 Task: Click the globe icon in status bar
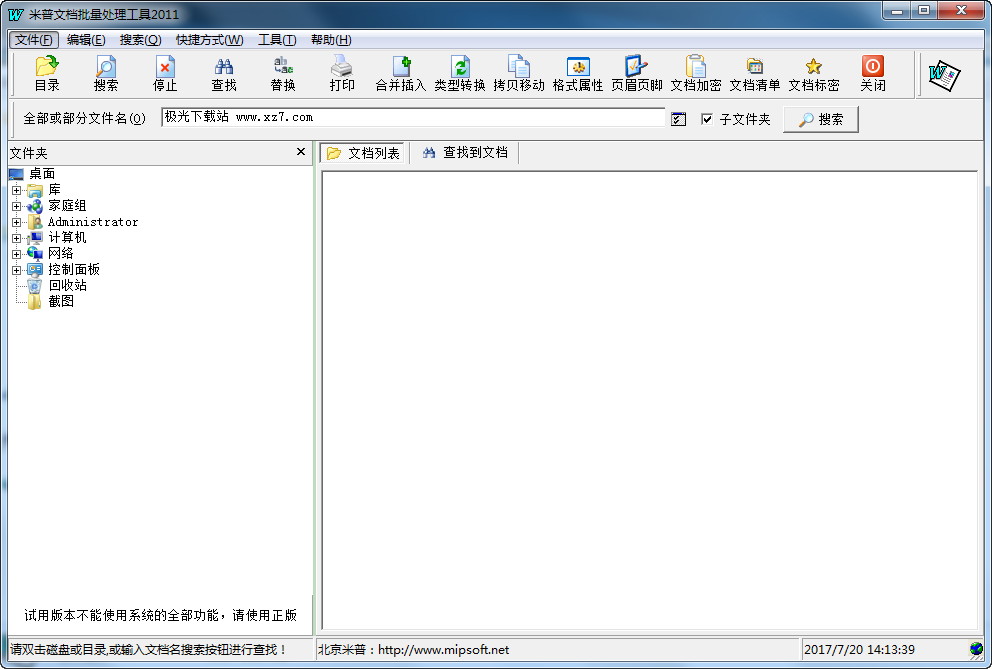pos(977,649)
